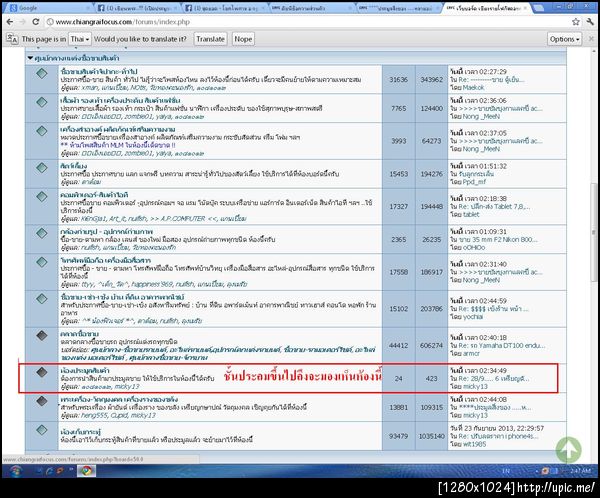Click the EN language indicator in the taskbar
600x498 pixels.
click(506, 471)
